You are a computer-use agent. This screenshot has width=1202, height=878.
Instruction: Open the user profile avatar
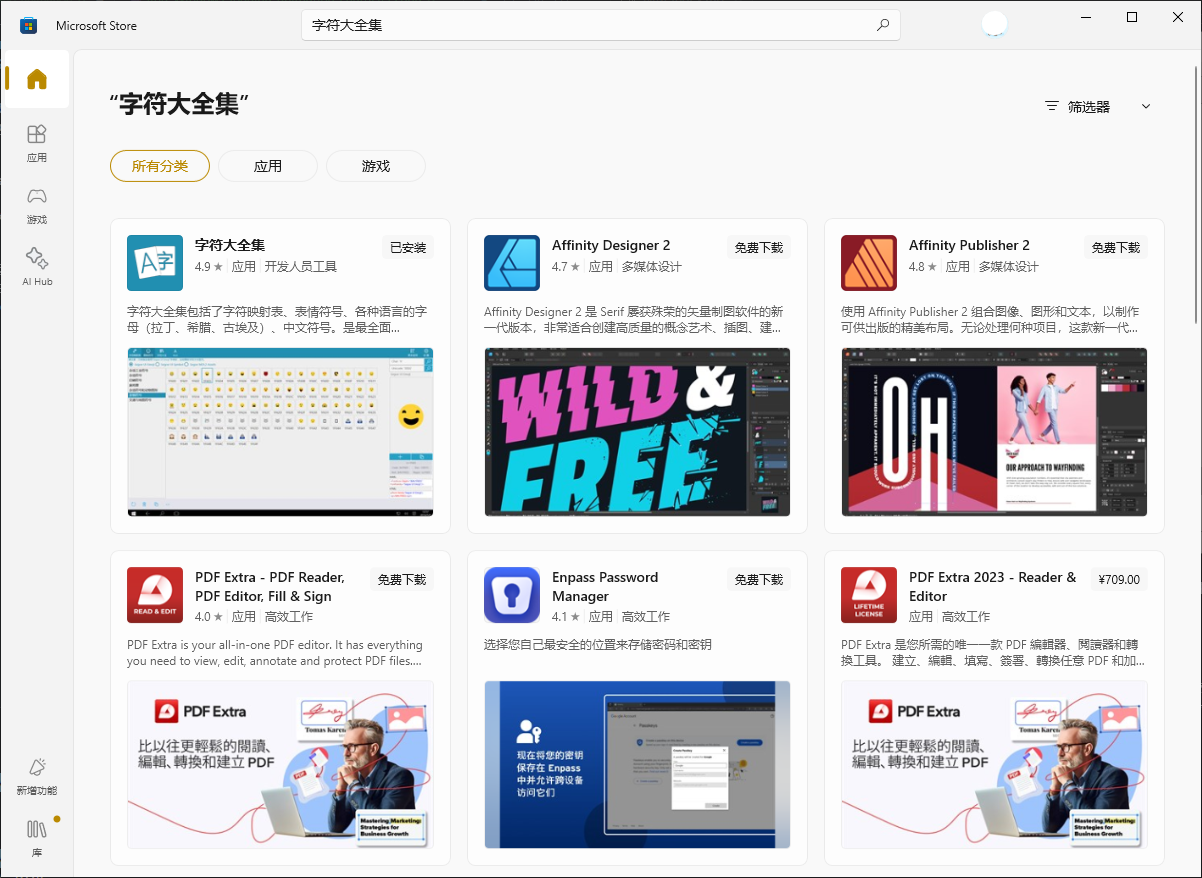pos(994,25)
